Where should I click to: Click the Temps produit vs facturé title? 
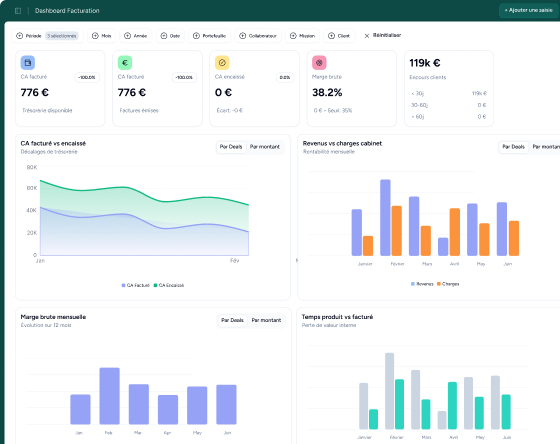point(337,317)
